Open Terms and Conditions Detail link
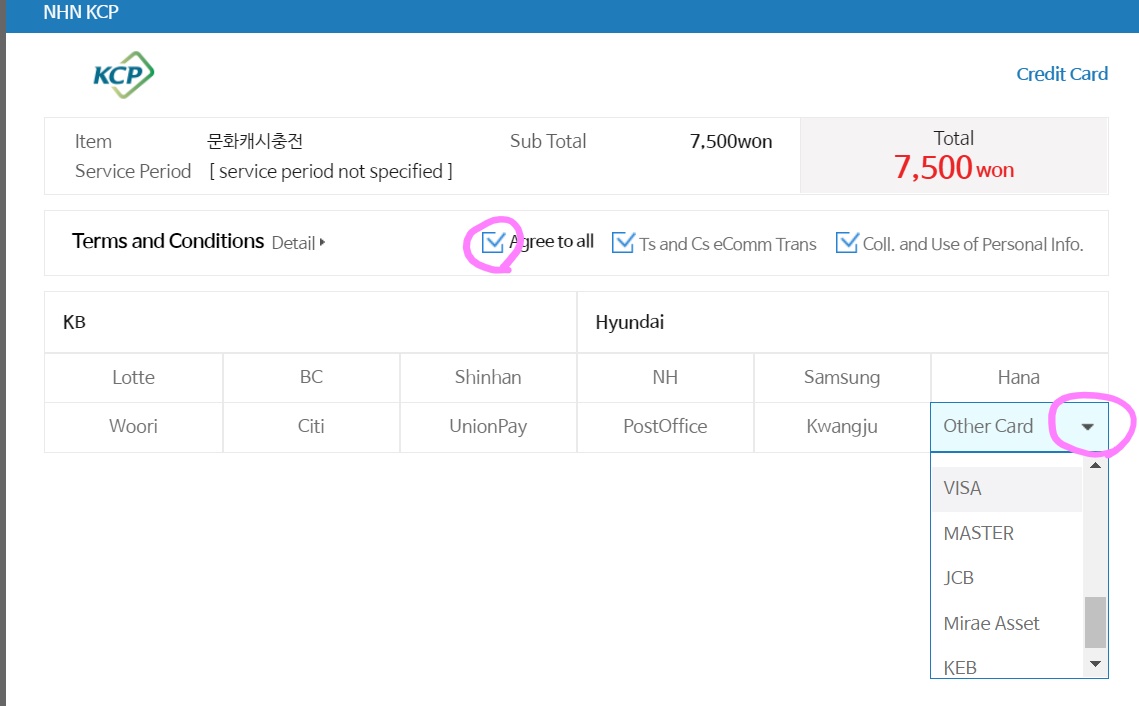Viewport: 1139px width, 706px height. [298, 243]
